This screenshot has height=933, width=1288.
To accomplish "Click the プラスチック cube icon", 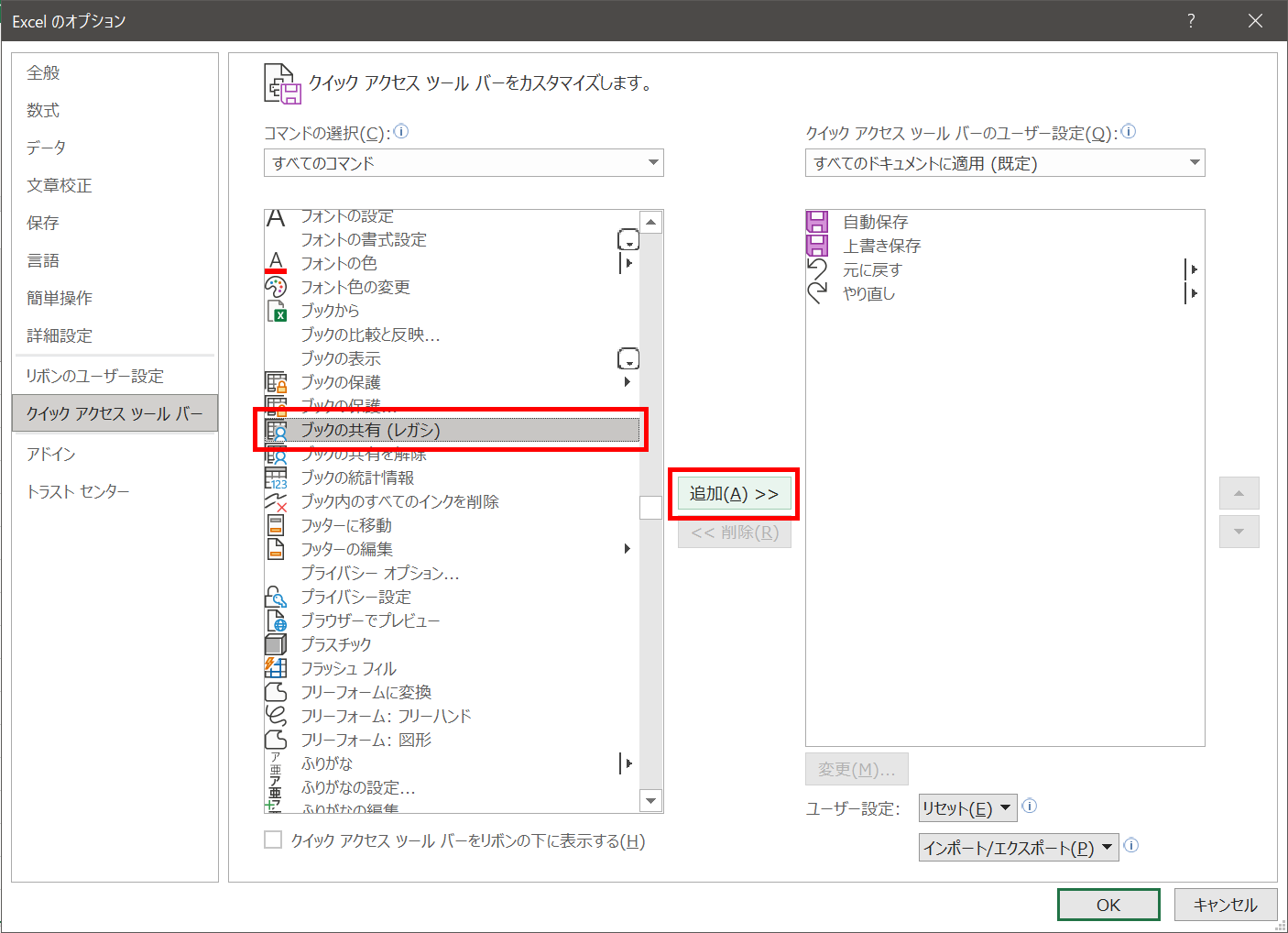I will pyautogui.click(x=276, y=644).
